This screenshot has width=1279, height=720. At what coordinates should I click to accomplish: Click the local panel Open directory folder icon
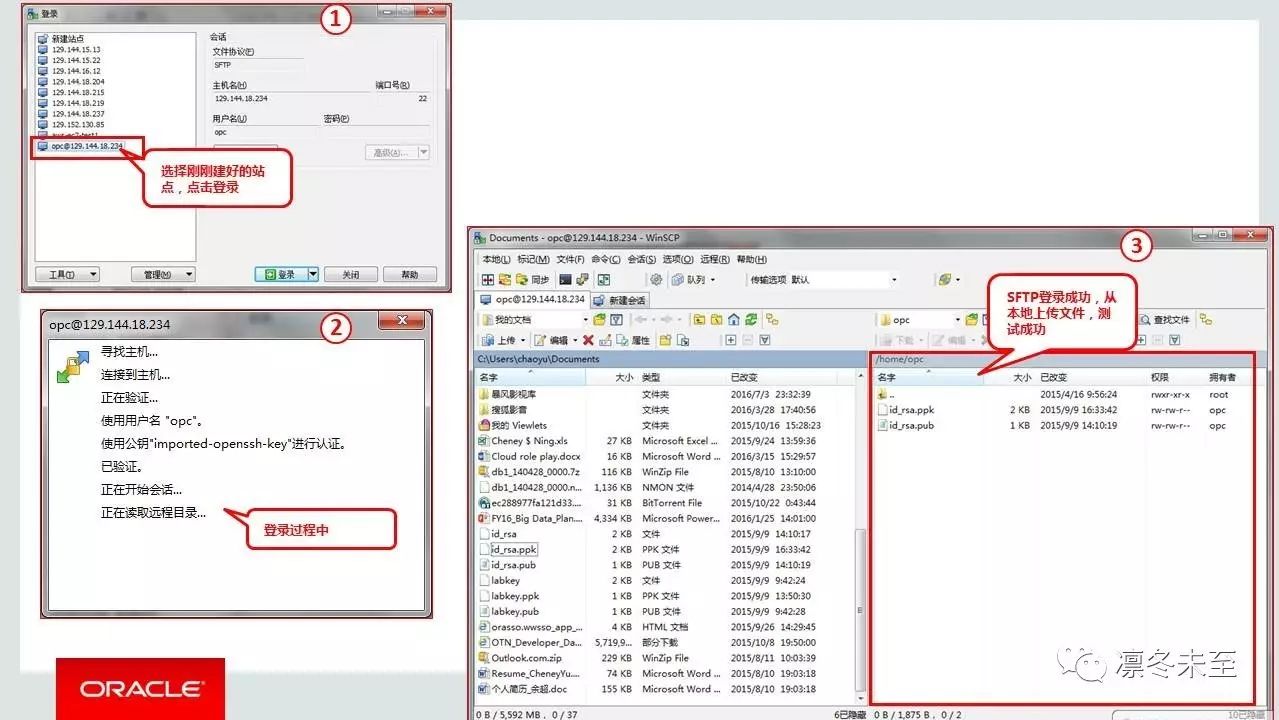click(599, 320)
